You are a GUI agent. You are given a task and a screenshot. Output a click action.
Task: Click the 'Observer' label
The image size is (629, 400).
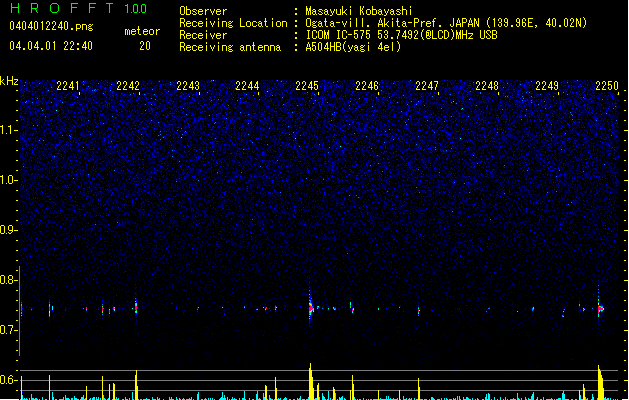(203, 11)
